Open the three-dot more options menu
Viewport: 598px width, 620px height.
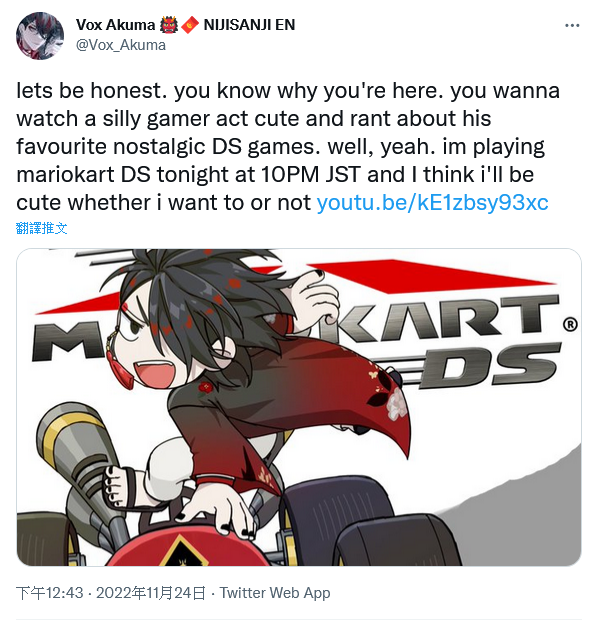coord(572,26)
